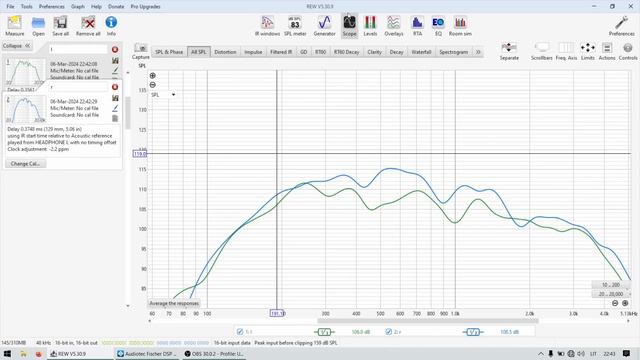Toggle Scrollbars on the graph
The image size is (640, 360).
(541, 51)
